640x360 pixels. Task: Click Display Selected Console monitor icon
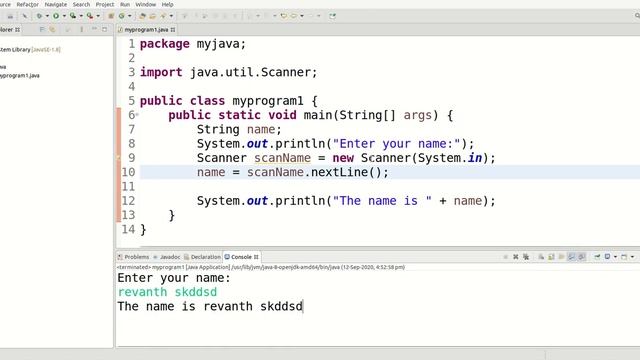[607, 257]
